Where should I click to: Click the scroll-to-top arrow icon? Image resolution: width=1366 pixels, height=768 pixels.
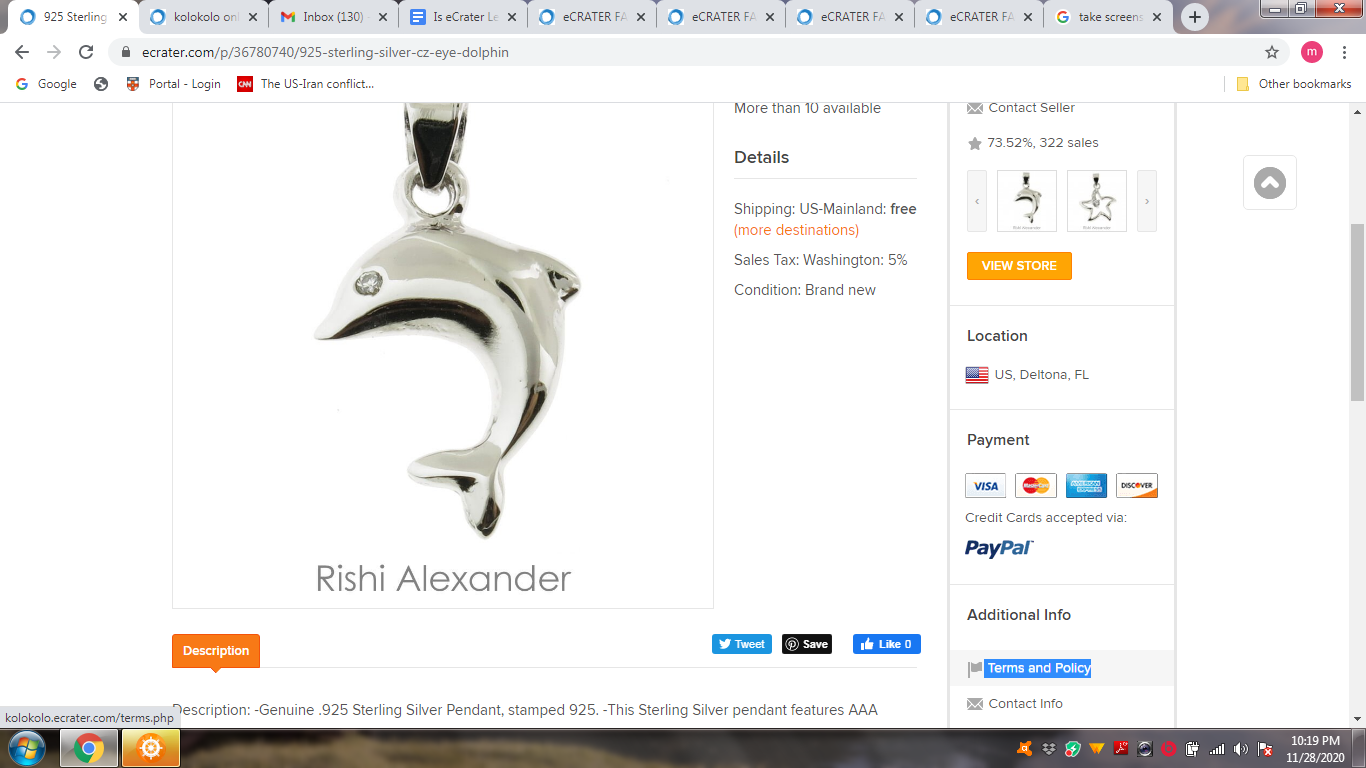point(1270,183)
